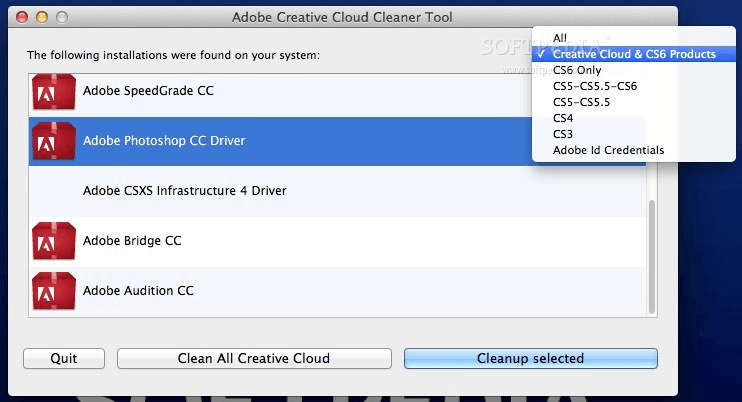
Task: Select the CS5-CS5.5 option
Action: pos(581,102)
